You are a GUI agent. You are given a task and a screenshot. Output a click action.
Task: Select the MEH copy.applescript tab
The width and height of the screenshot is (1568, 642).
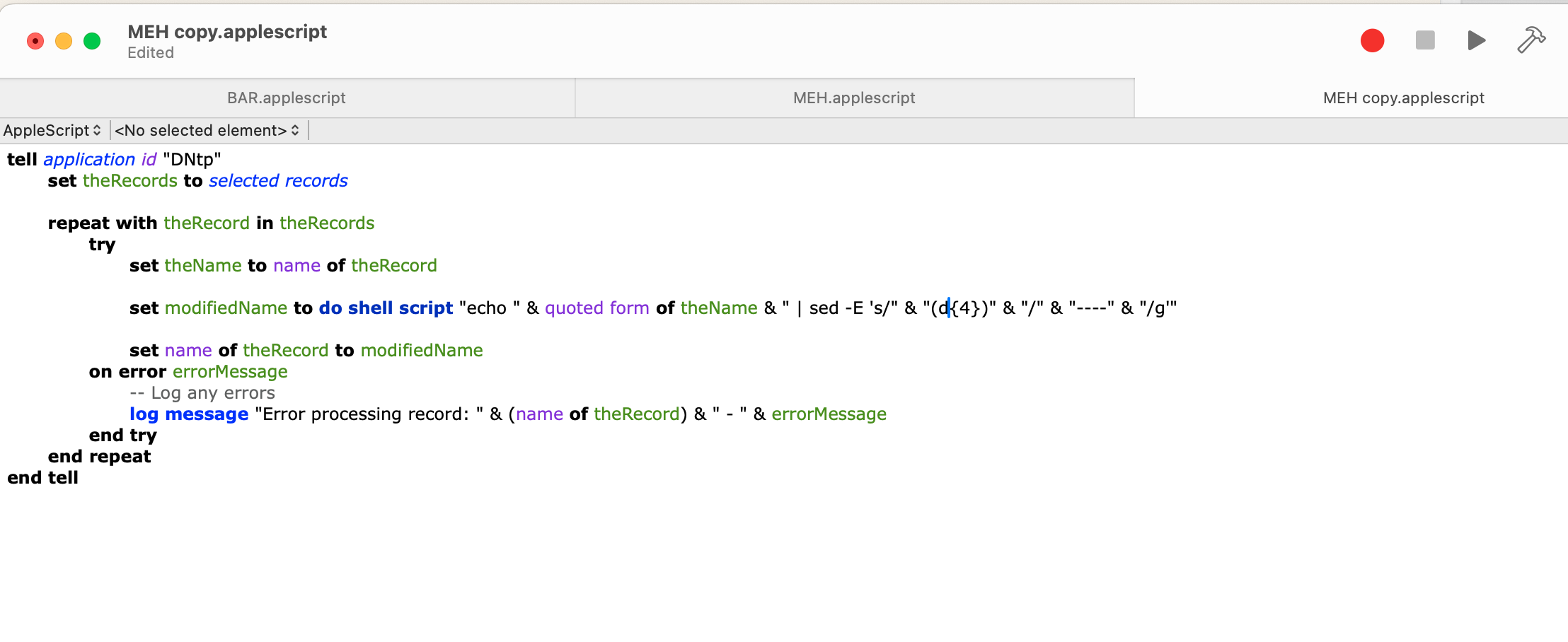click(1403, 98)
